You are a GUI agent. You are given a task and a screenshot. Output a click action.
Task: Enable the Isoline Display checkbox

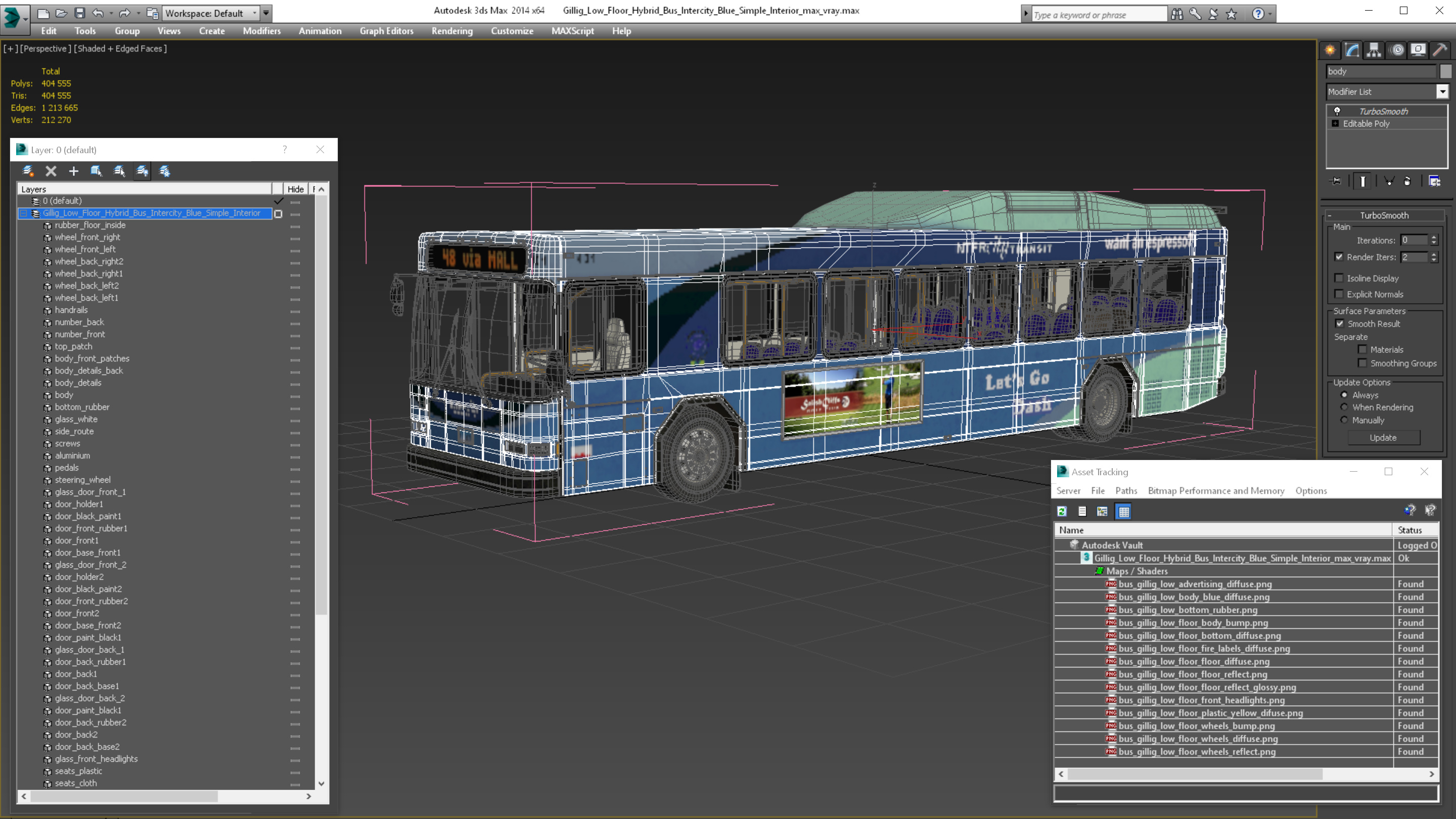(x=1339, y=278)
